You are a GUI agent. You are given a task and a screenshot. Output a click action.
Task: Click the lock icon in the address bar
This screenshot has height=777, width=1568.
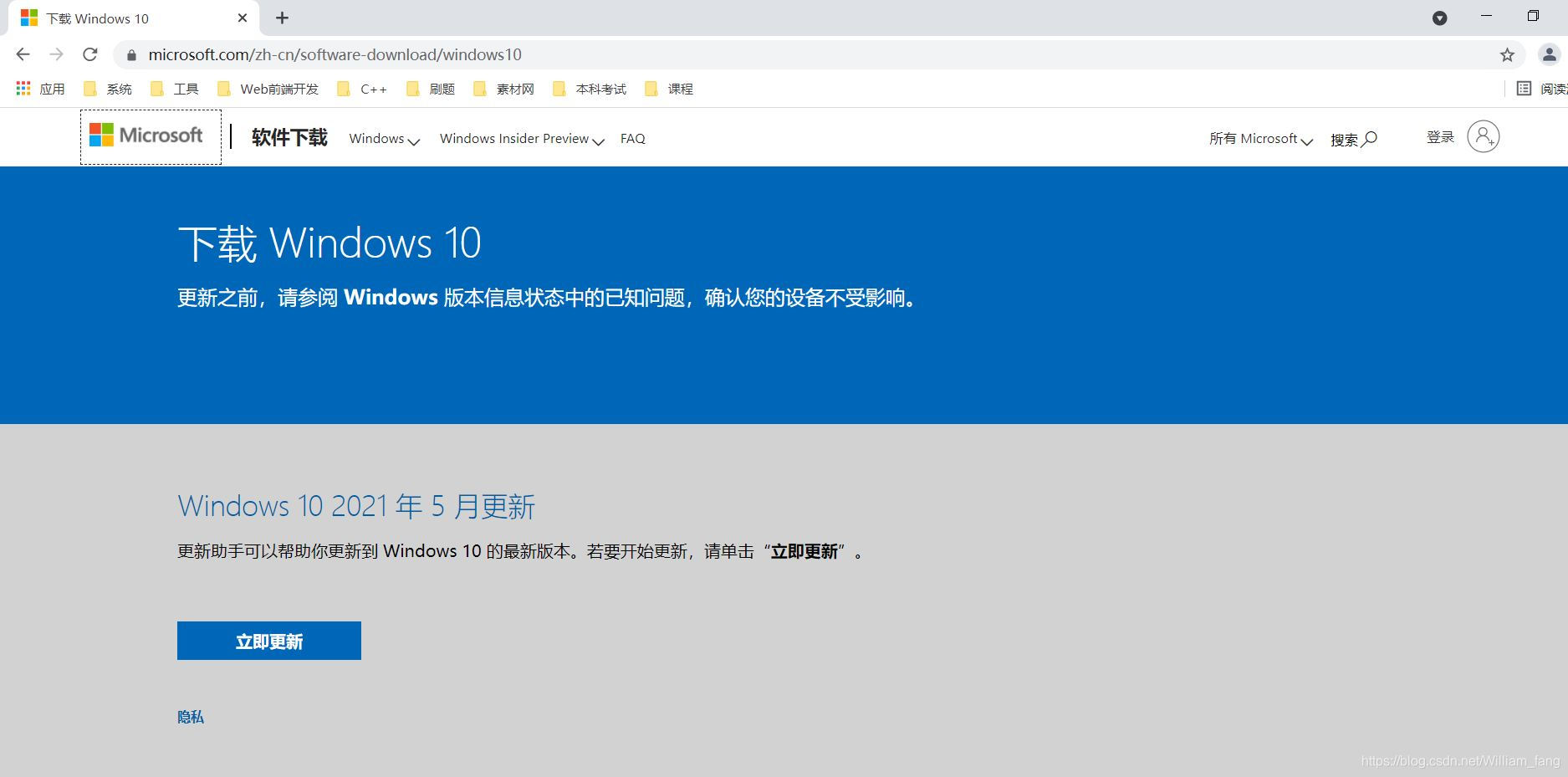pyautogui.click(x=131, y=55)
